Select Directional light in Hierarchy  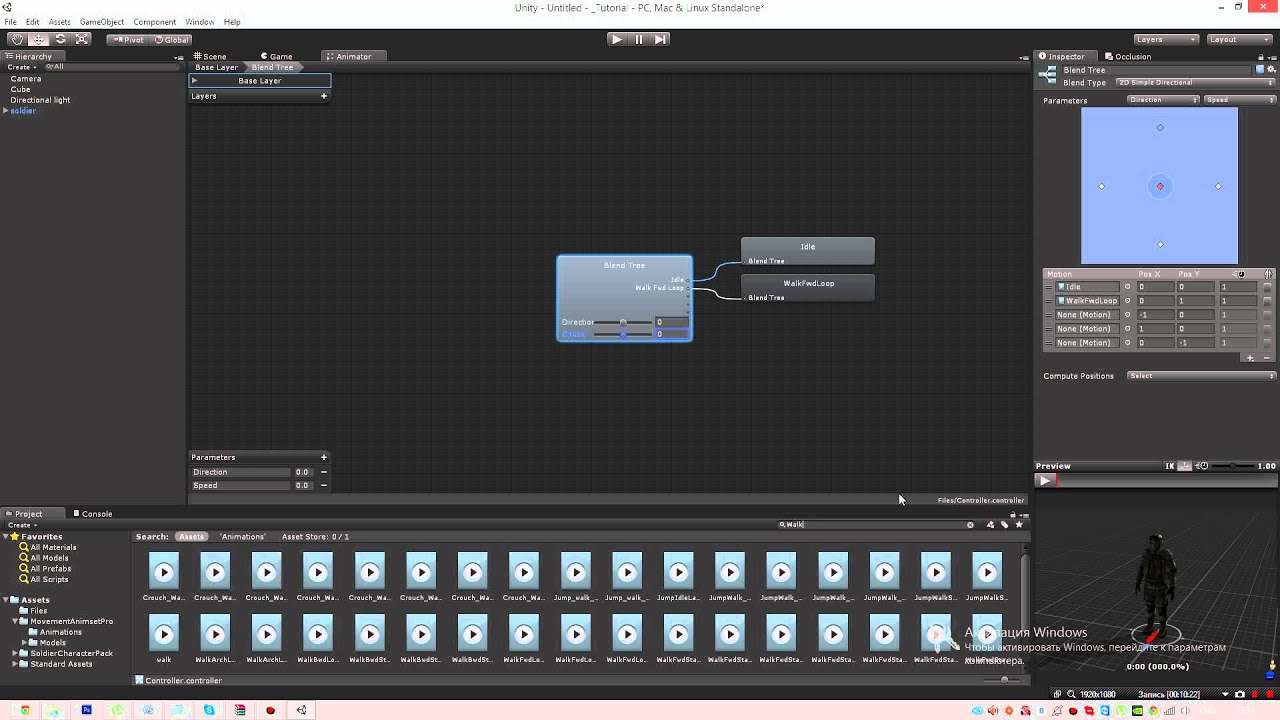coord(40,100)
